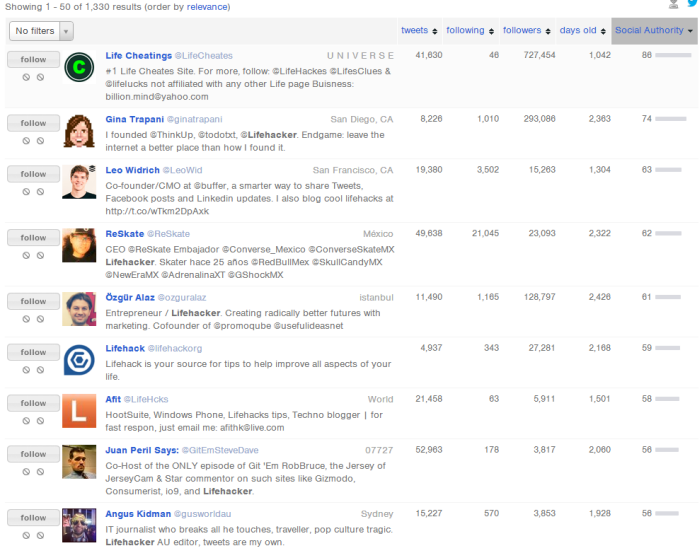Click the @lifehackorg handle
Screen dimensions: 700x553
[x=175, y=348]
